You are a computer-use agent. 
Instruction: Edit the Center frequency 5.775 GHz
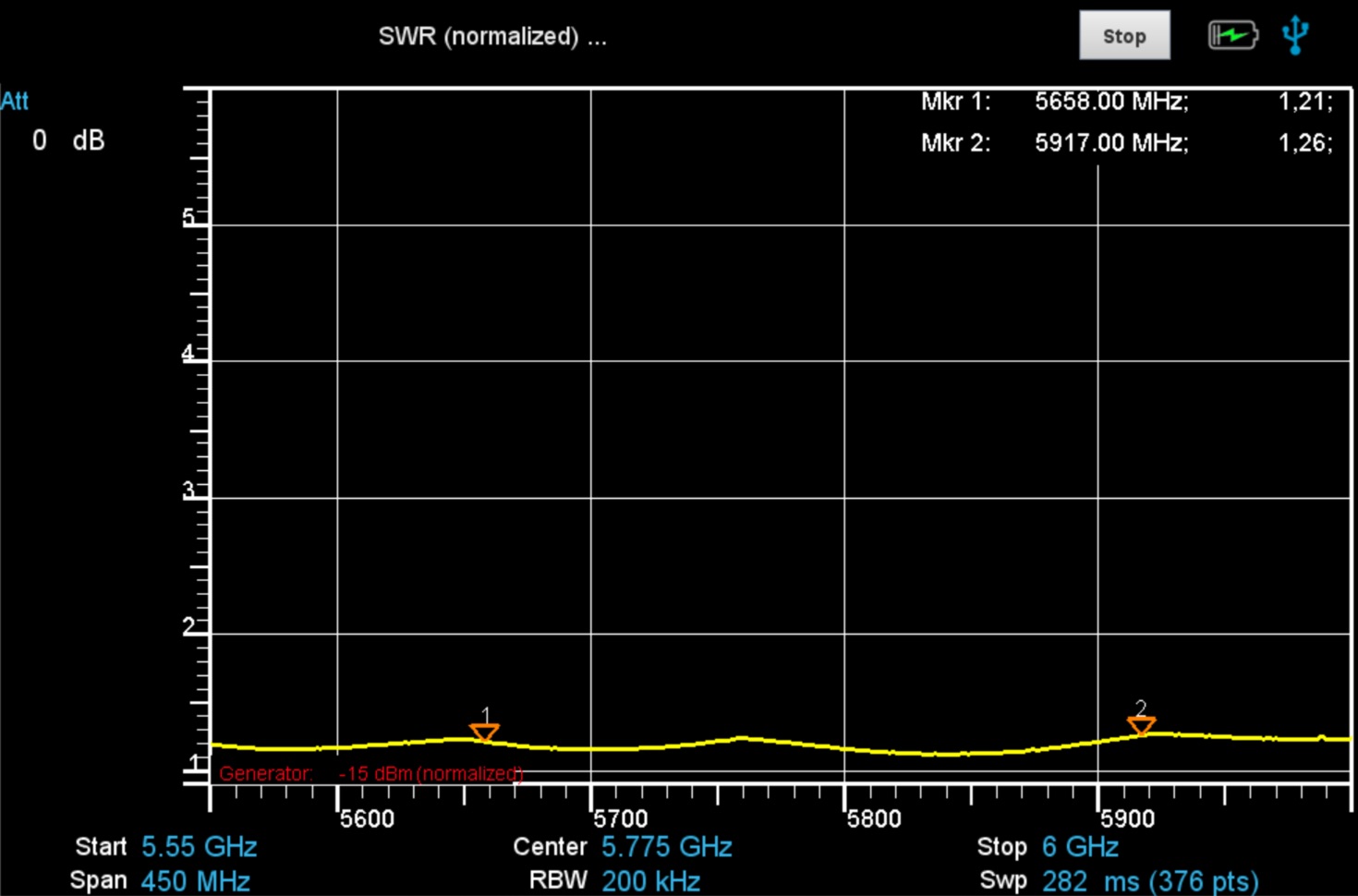[666, 847]
